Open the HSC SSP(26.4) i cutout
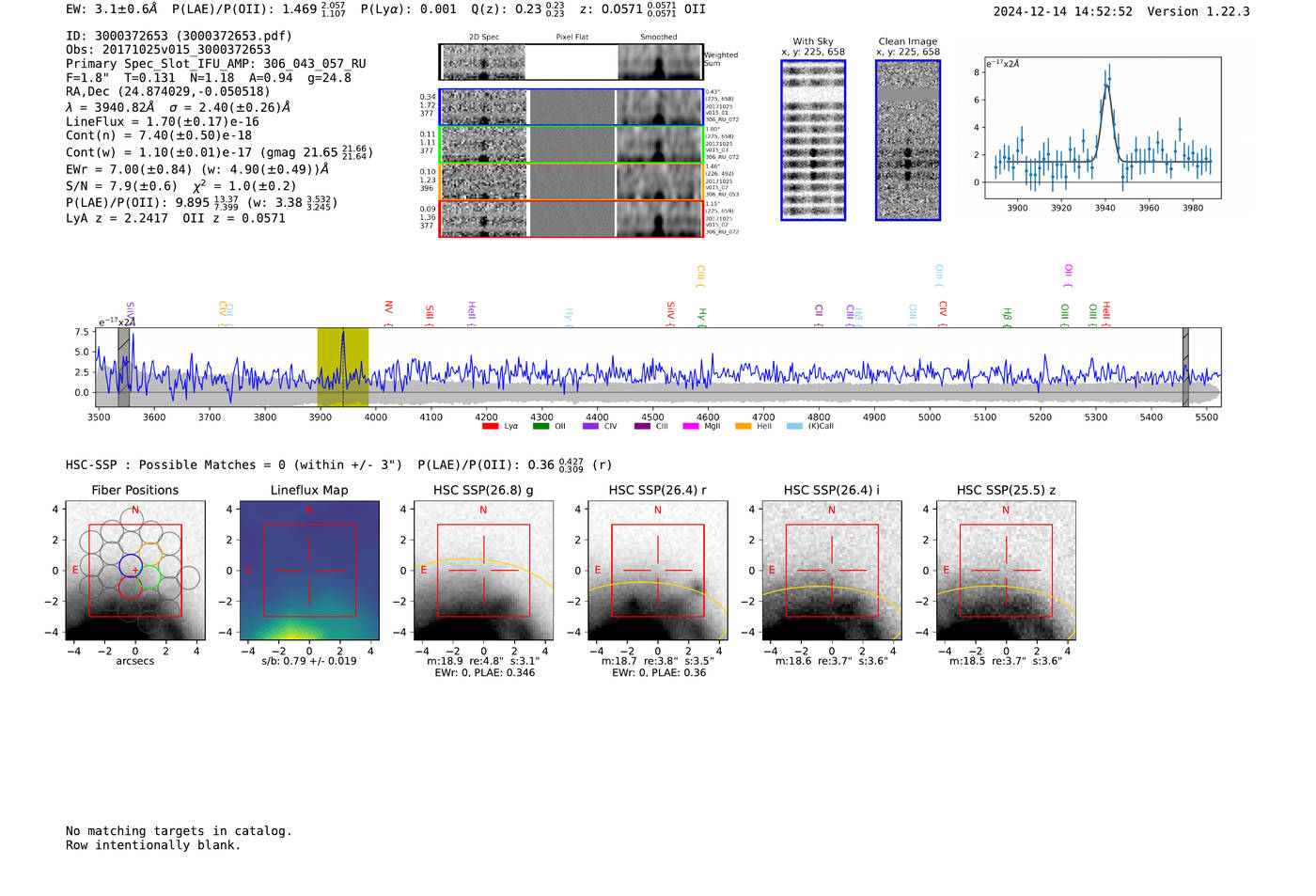This screenshot has height=896, width=1316. [831, 571]
